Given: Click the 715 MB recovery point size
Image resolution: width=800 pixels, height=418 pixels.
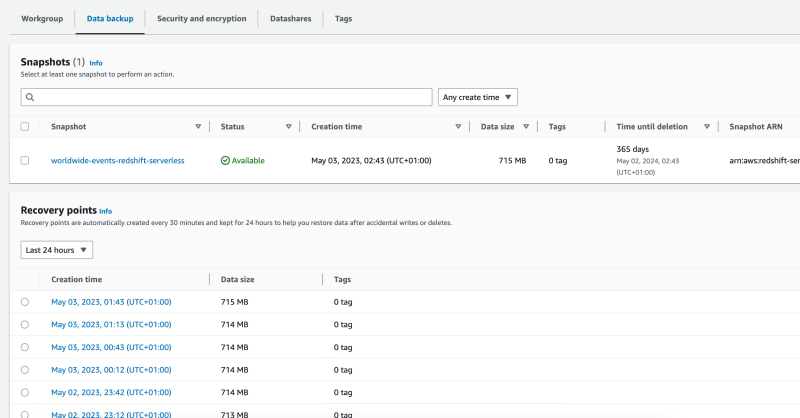Looking at the screenshot, I should pyautogui.click(x=235, y=302).
